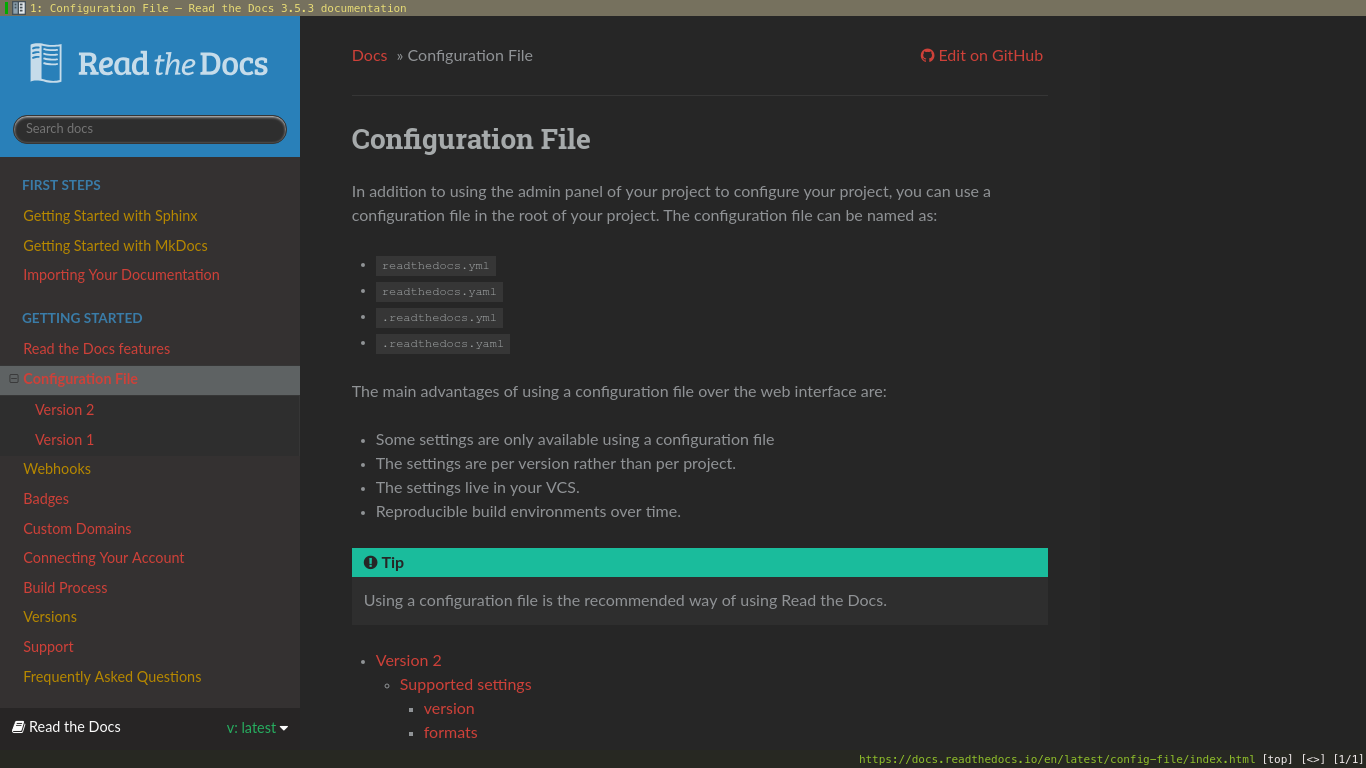The height and width of the screenshot is (768, 1366).
Task: Go to the Webhooks page
Action: click(57, 469)
